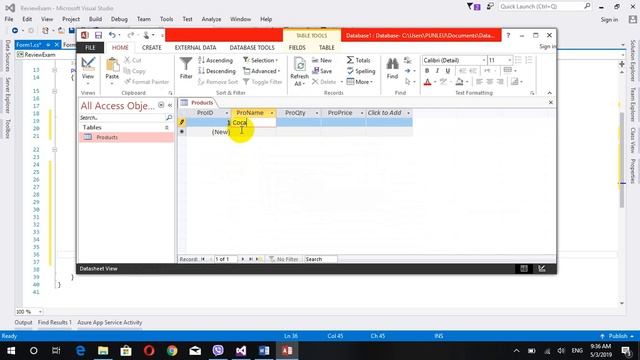Switch to the CREATE ribbon tab
This screenshot has height=360, width=640.
point(152,48)
